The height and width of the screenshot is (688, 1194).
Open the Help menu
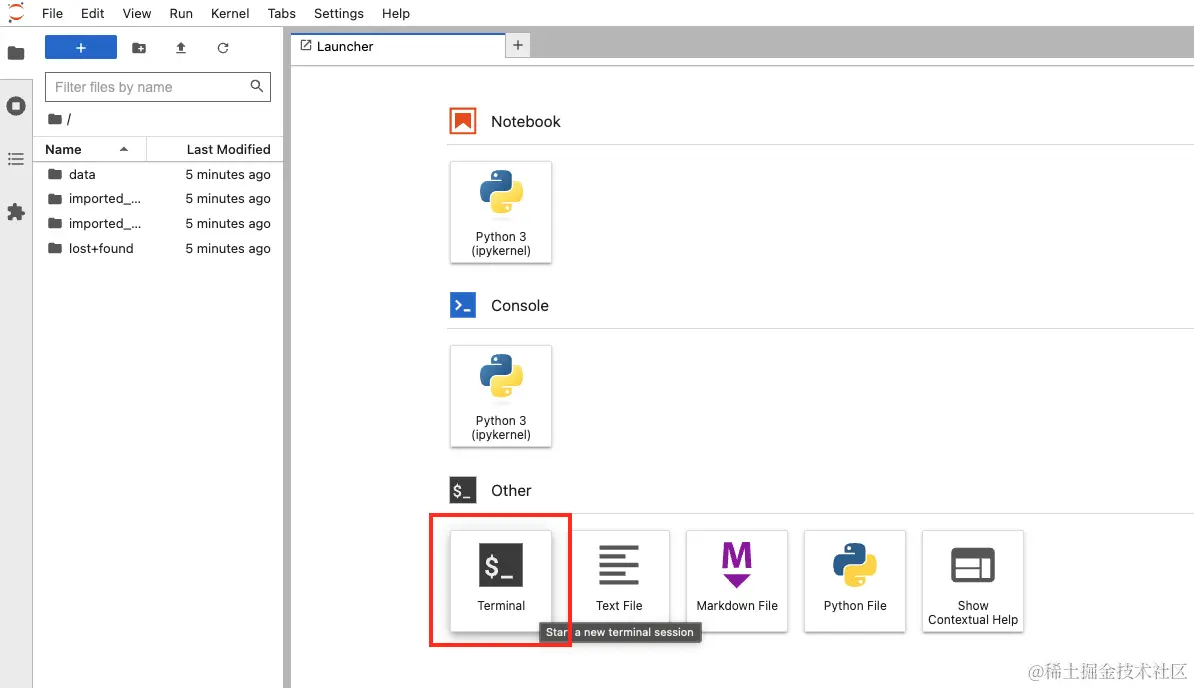click(x=396, y=14)
